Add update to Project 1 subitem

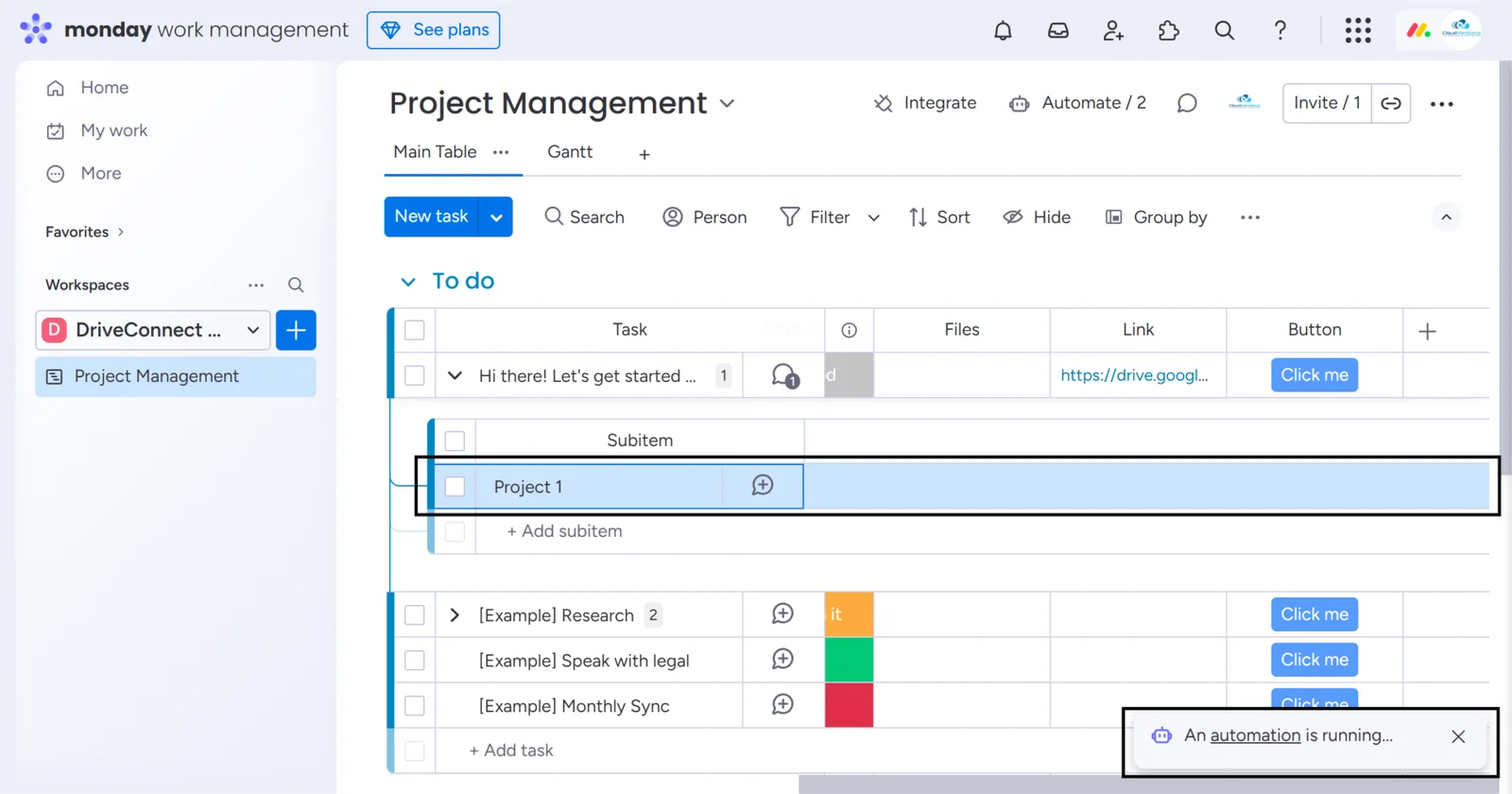[763, 486]
